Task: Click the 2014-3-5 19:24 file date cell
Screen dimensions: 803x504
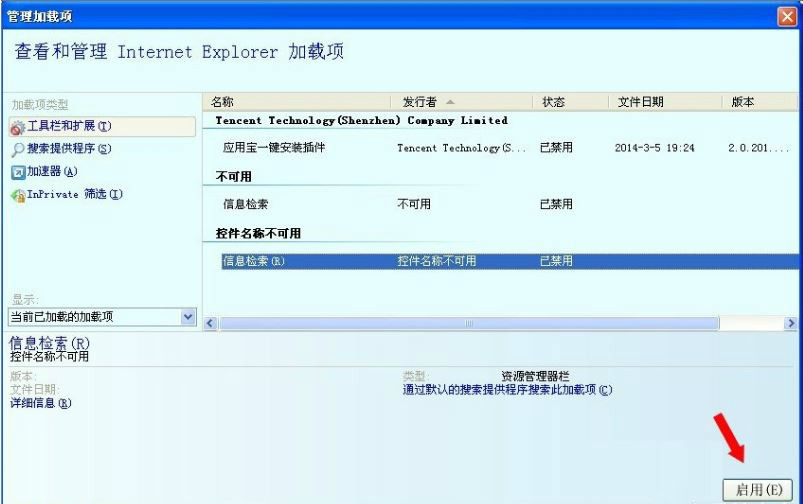Action: 654,148
